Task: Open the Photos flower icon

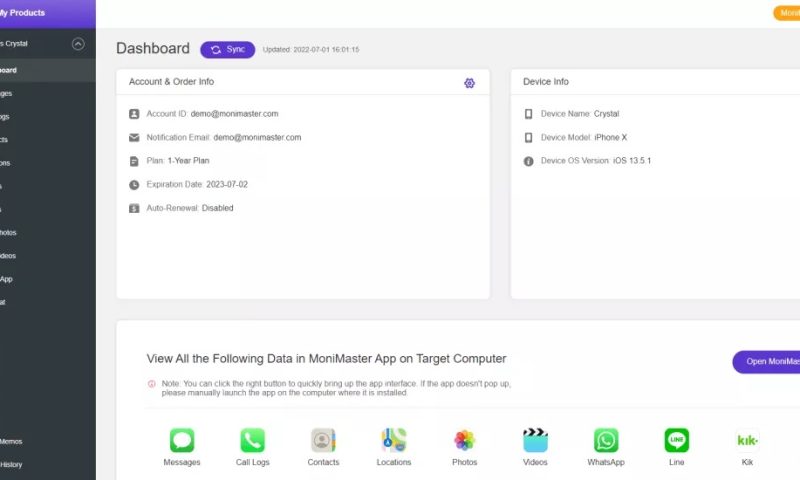Action: (x=464, y=440)
